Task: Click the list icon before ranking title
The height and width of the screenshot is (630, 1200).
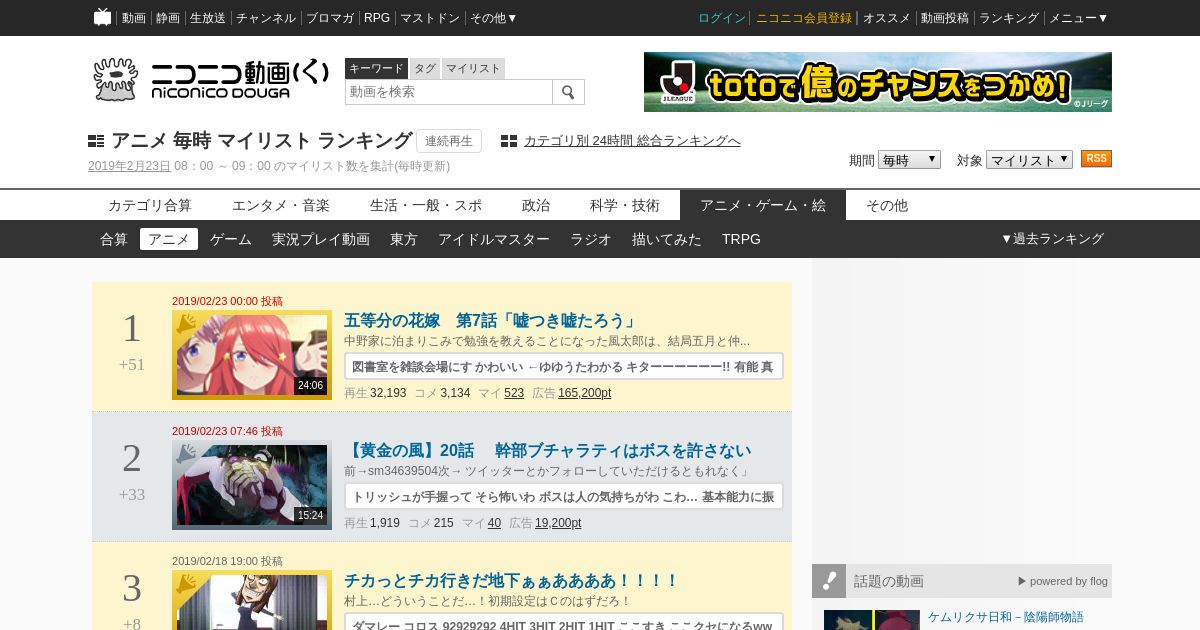Action: point(96,141)
